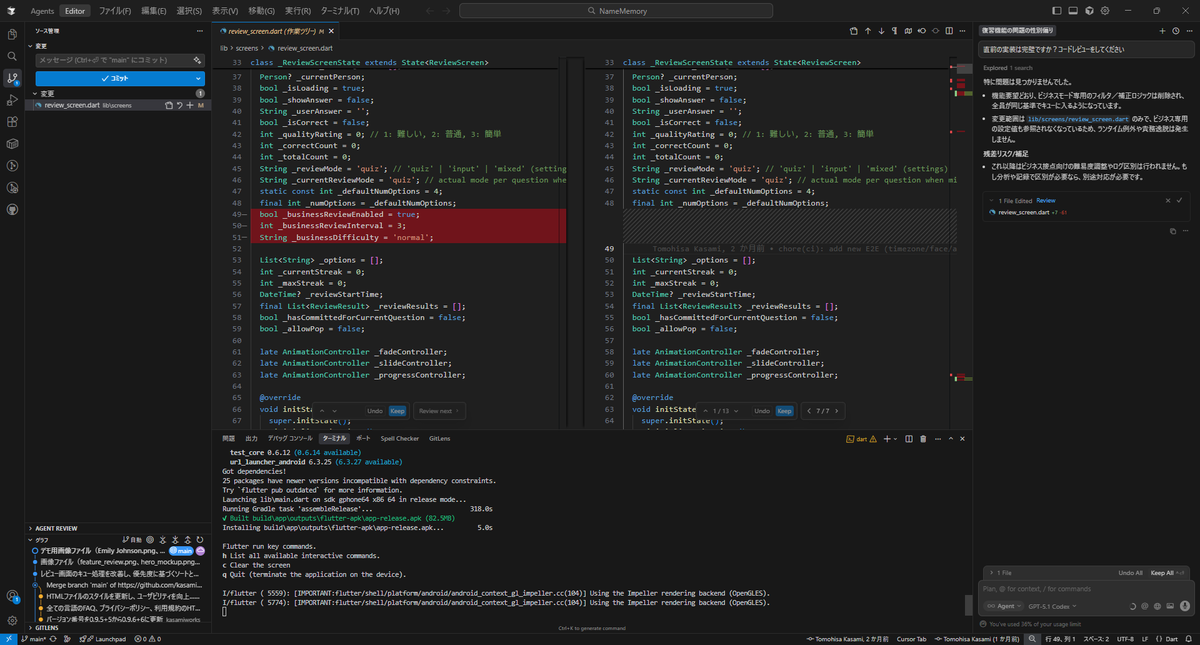1200x645 pixels.
Task: Click the Source Control activity bar icon
Action: pos(12,78)
